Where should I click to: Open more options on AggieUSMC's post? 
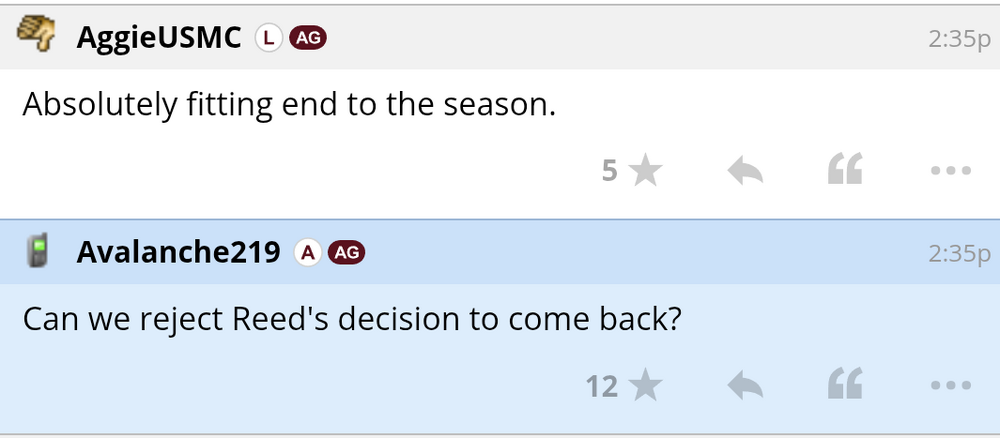tap(950, 171)
